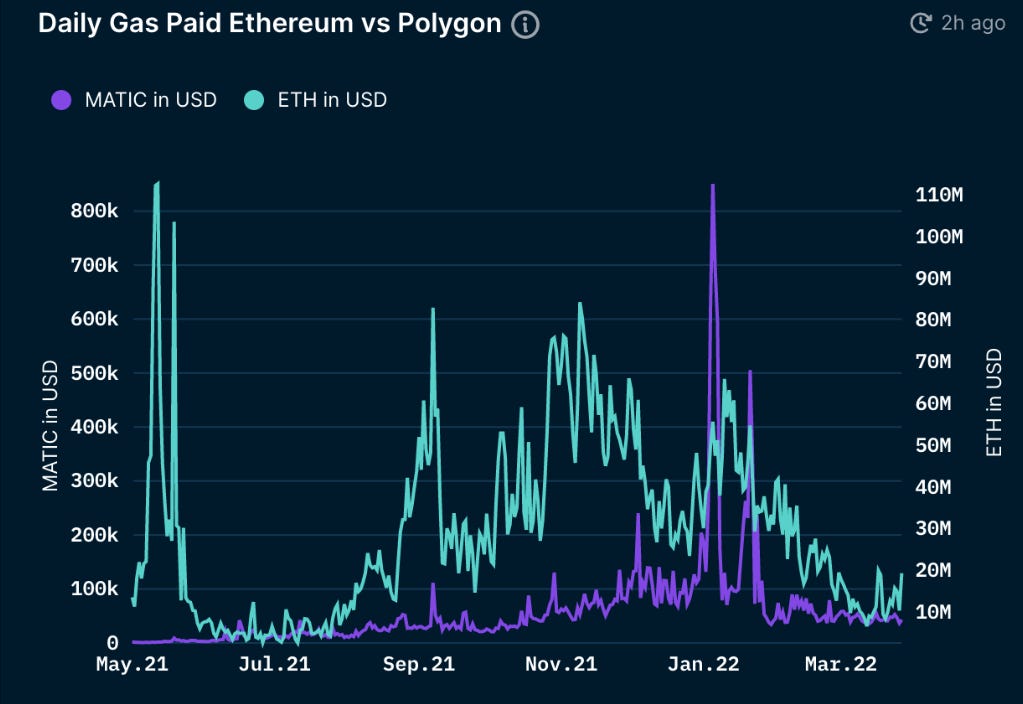Click the Mar.22 date label
This screenshot has width=1023, height=704.
841,664
